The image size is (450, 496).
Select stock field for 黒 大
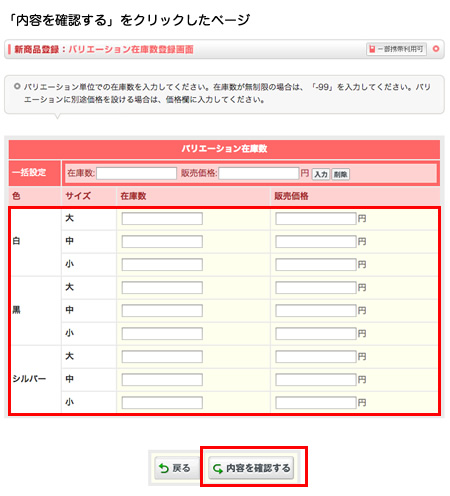[162, 288]
